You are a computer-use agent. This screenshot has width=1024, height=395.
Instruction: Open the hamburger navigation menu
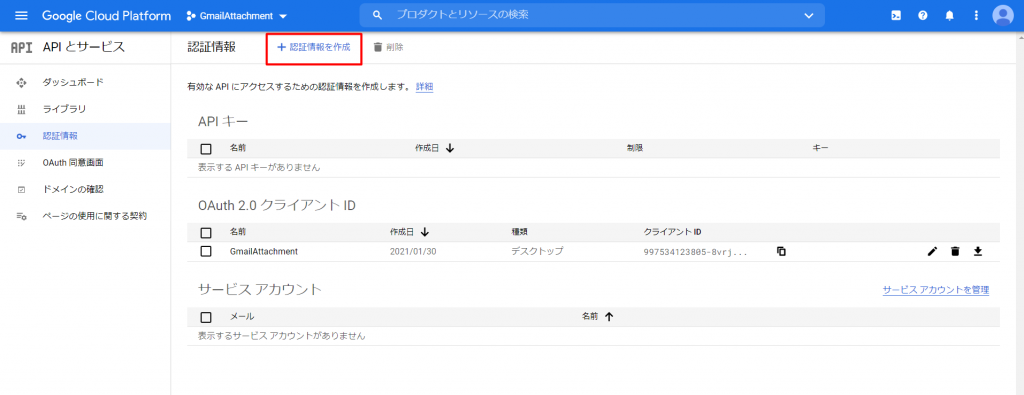(x=22, y=16)
